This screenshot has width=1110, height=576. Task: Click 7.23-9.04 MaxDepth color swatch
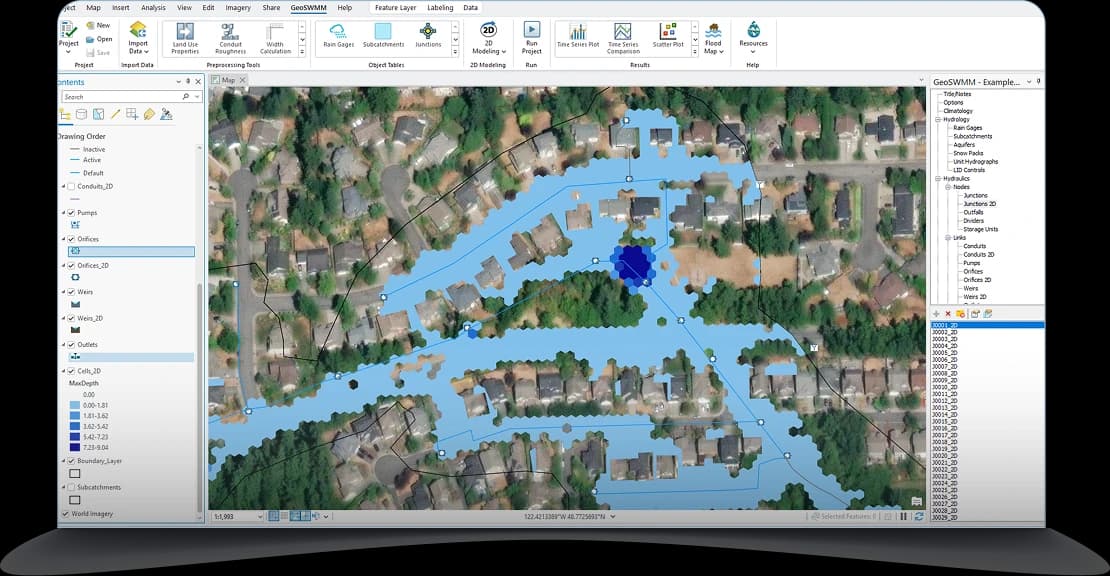(74, 447)
